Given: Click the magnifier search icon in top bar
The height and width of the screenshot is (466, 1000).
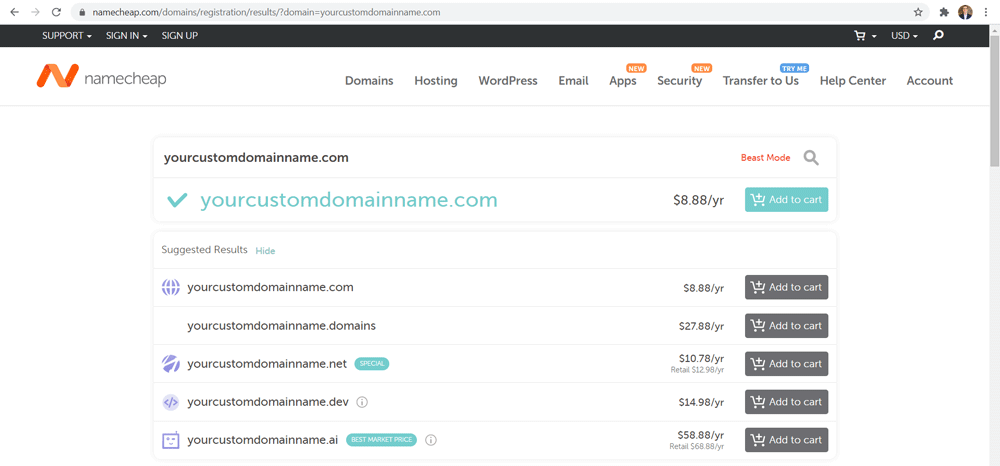Looking at the screenshot, I should click(938, 36).
